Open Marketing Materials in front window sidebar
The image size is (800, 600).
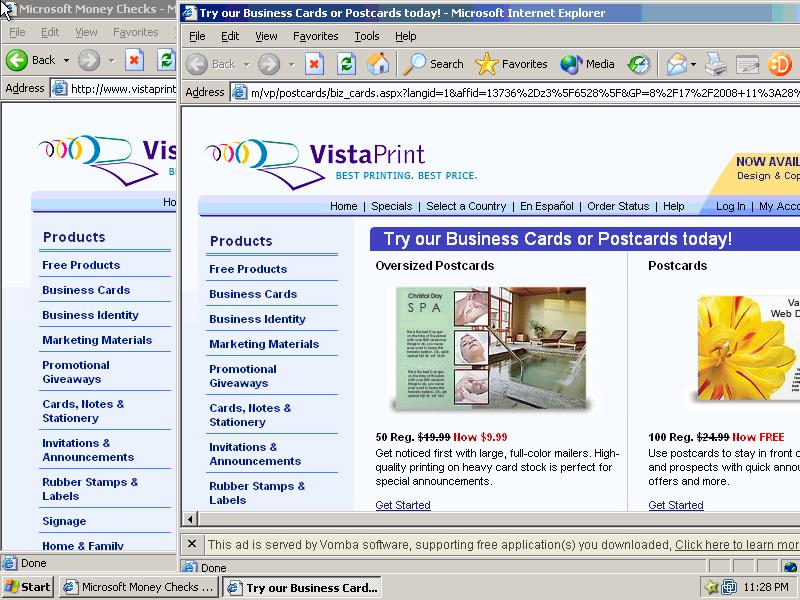click(x=264, y=344)
